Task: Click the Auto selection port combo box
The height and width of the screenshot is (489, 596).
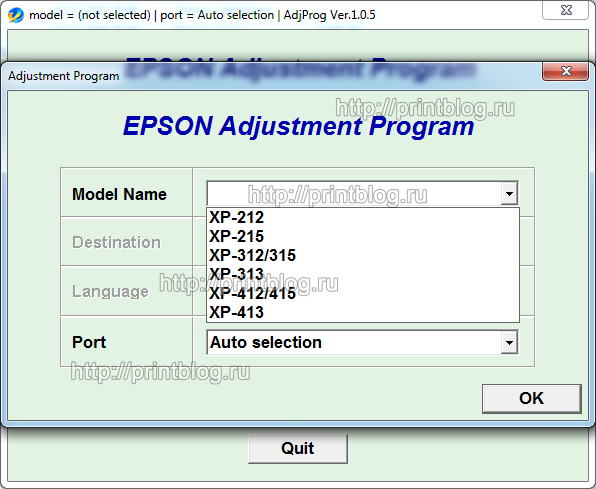Action: point(362,343)
